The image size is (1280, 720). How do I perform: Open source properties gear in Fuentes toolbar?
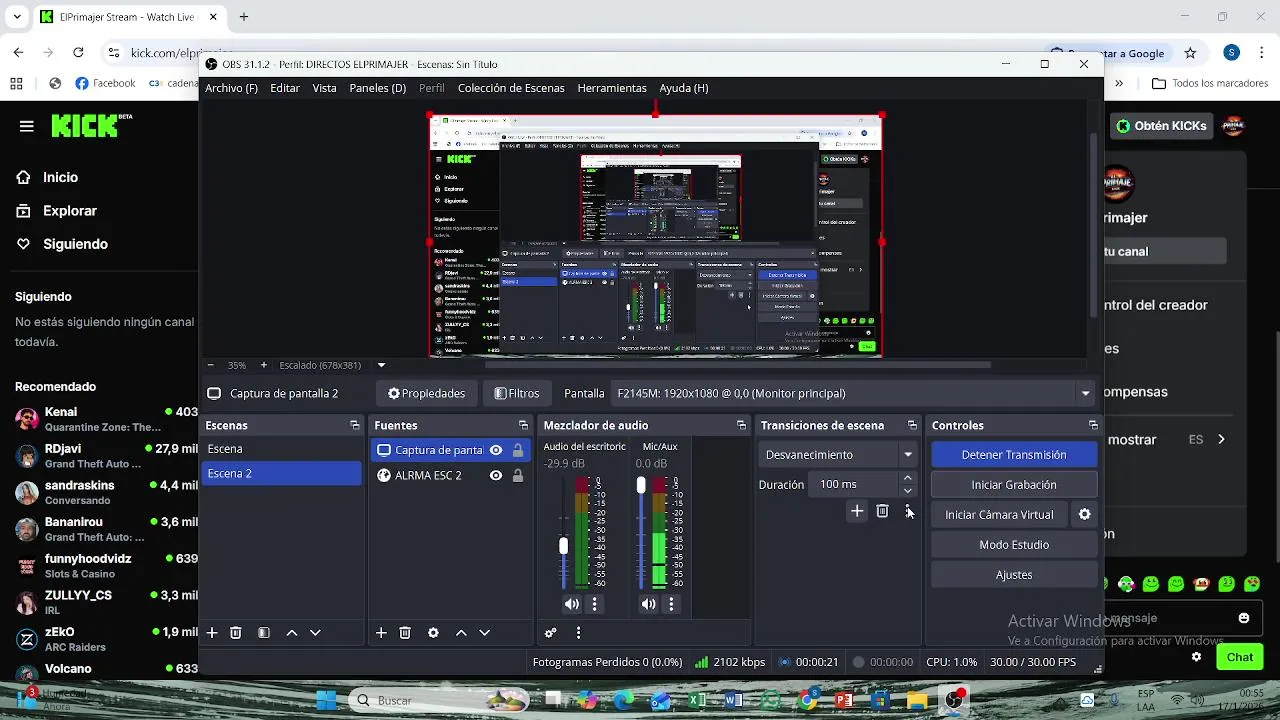click(x=433, y=633)
